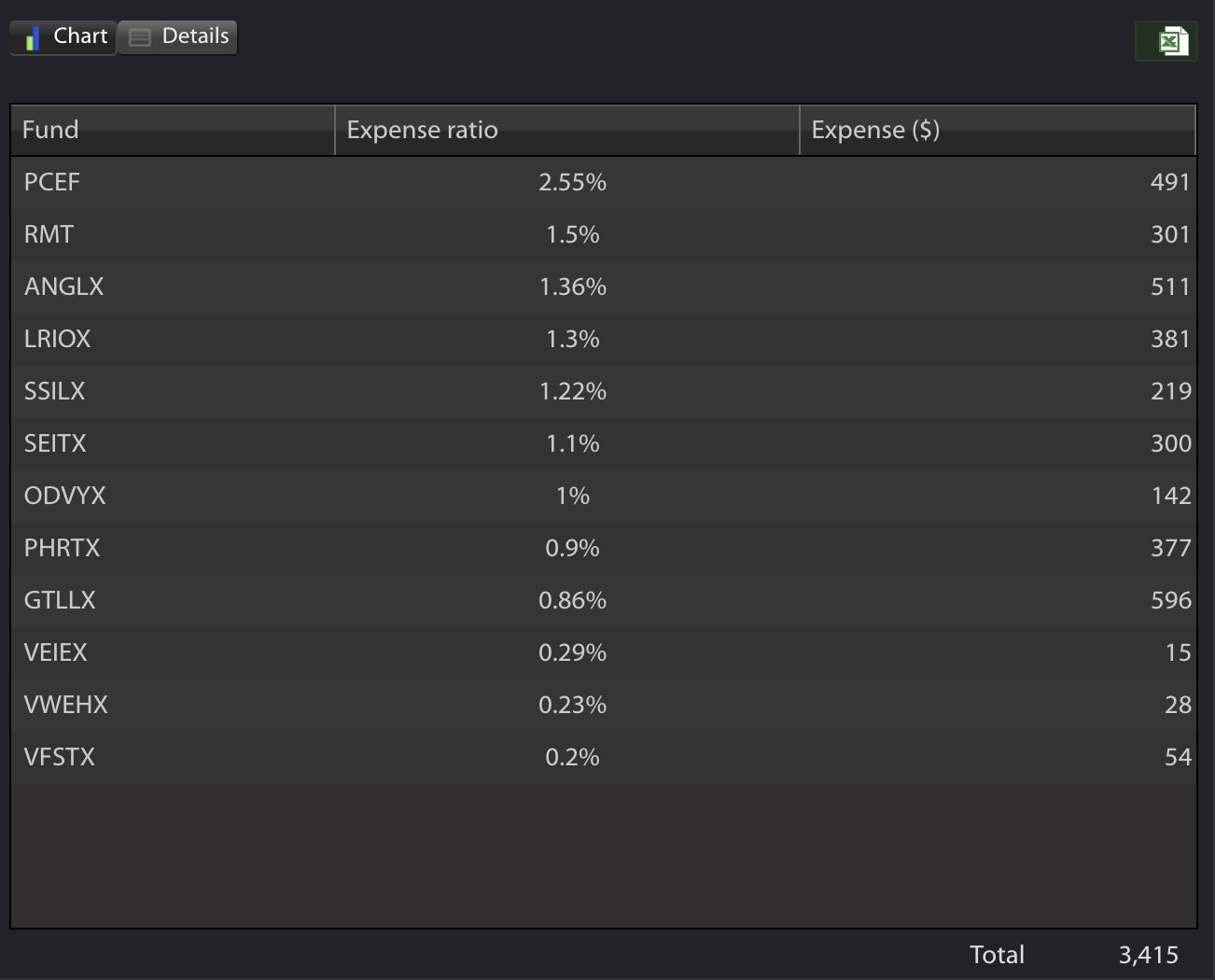Click the VFSTX expense value 54

coord(1178,757)
